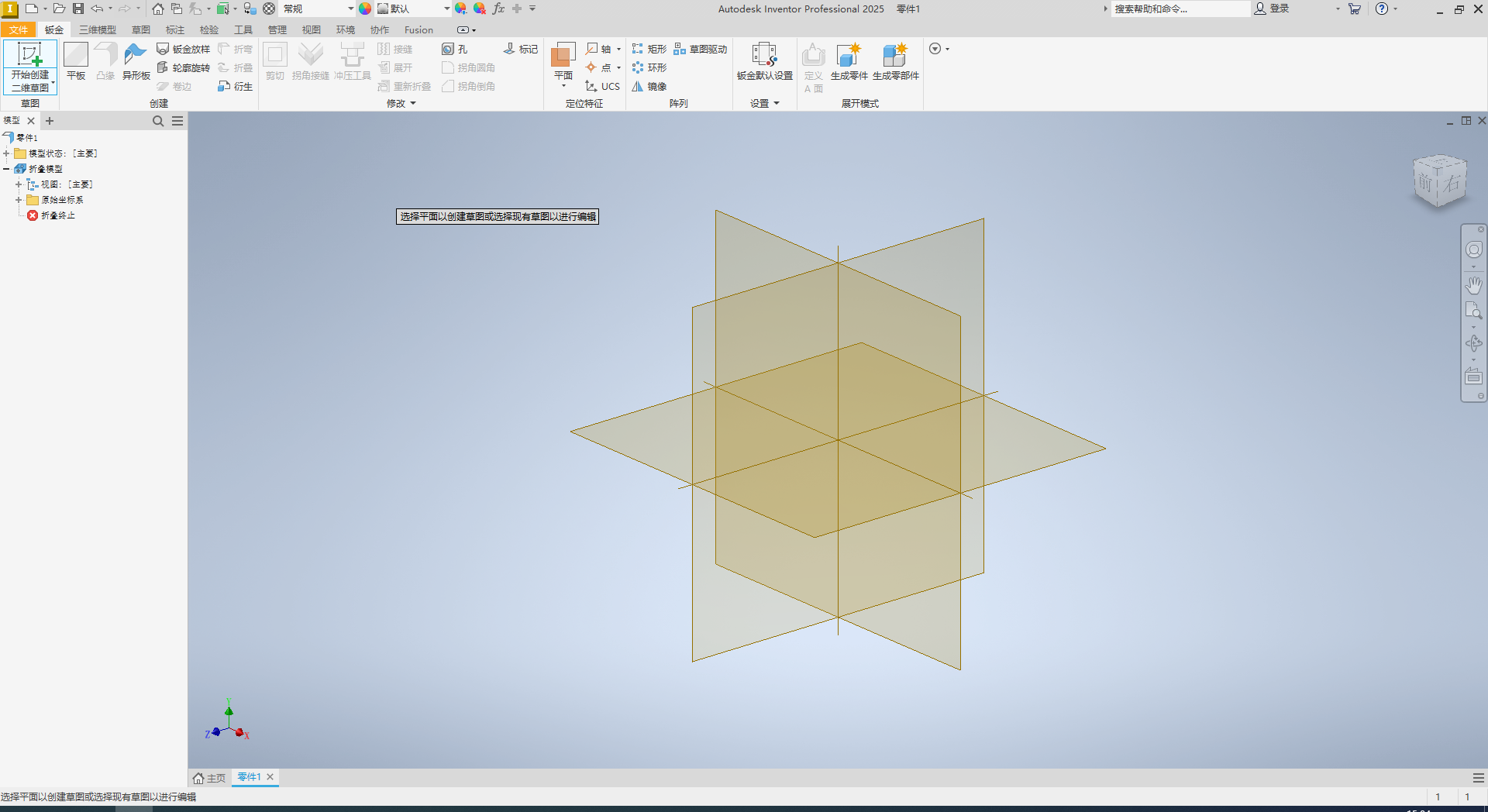Open the 文件 (File) menu

tap(19, 29)
